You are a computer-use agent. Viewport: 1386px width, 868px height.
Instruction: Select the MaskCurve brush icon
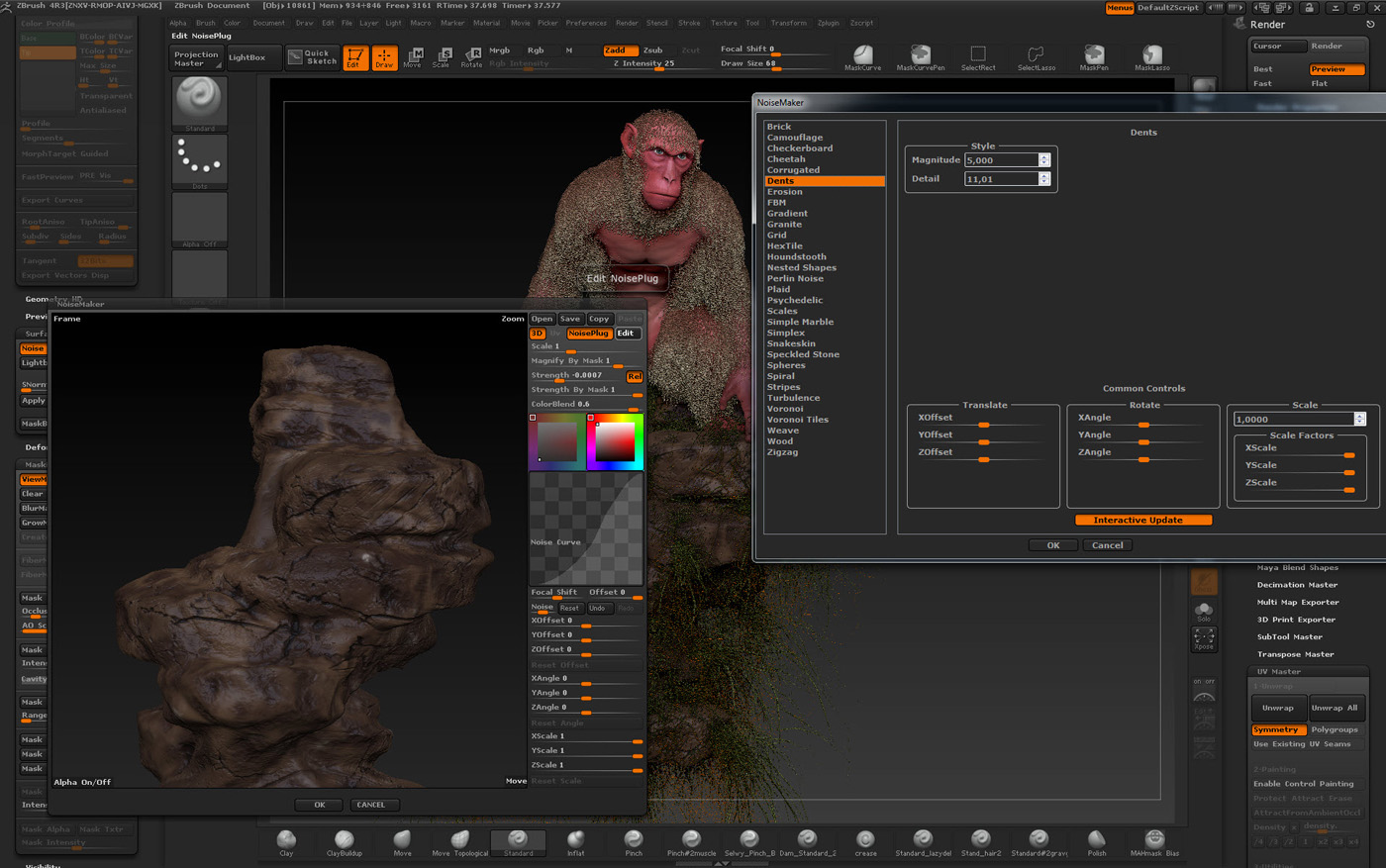coord(863,57)
